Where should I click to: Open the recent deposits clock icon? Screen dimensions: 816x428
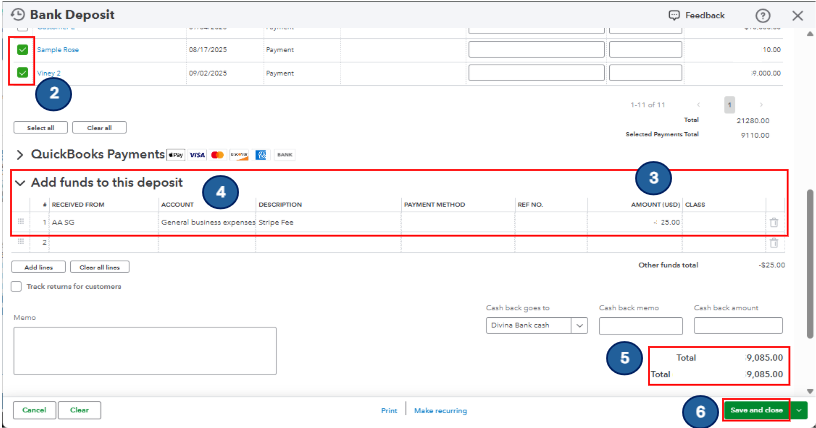[x=18, y=15]
